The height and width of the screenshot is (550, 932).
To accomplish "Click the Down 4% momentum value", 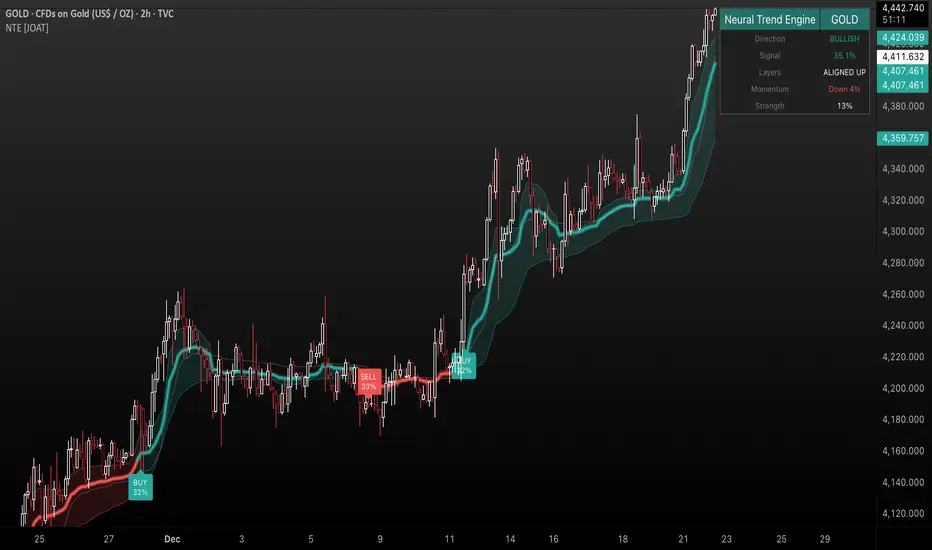I will pos(845,89).
